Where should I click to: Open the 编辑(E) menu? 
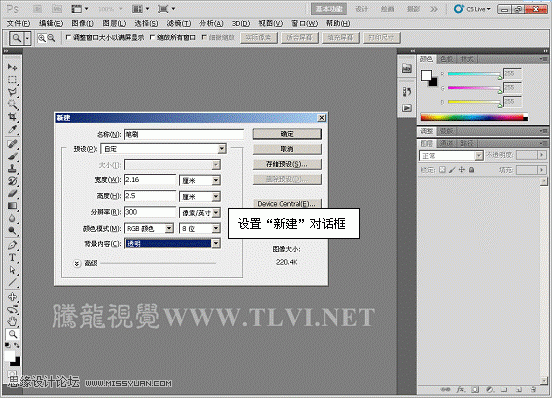click(51, 23)
